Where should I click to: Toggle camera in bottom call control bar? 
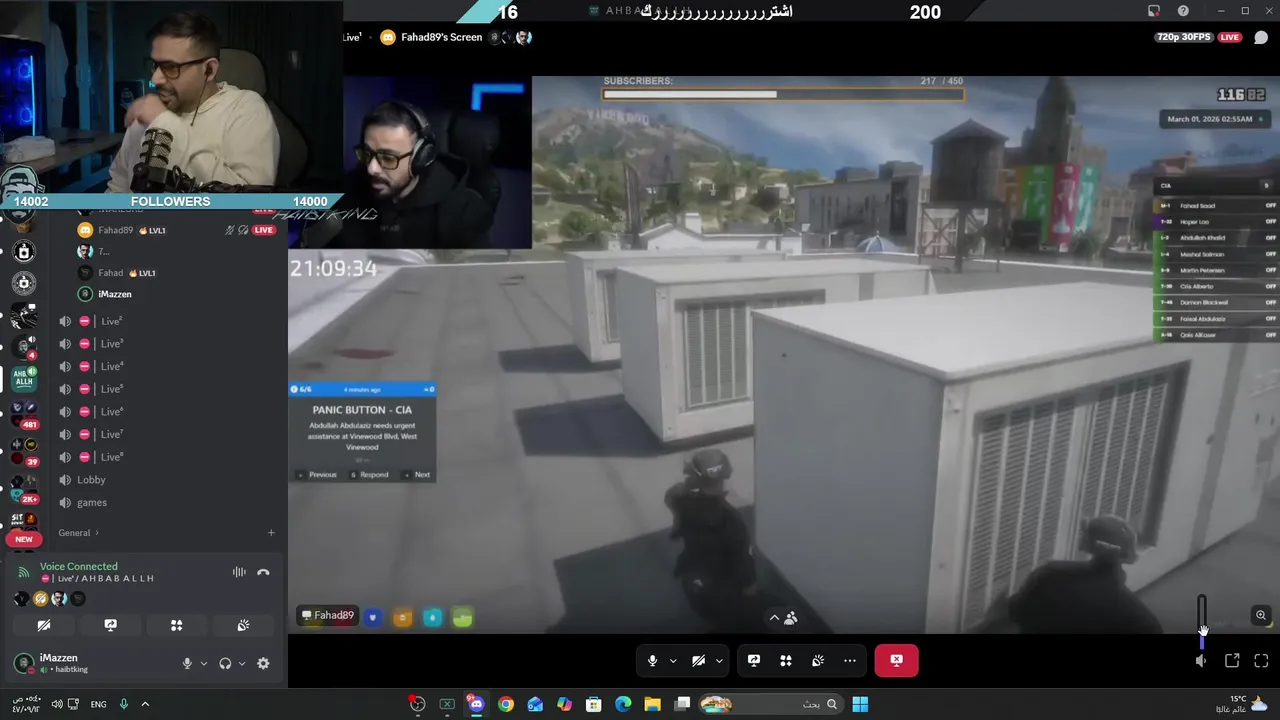(698, 660)
